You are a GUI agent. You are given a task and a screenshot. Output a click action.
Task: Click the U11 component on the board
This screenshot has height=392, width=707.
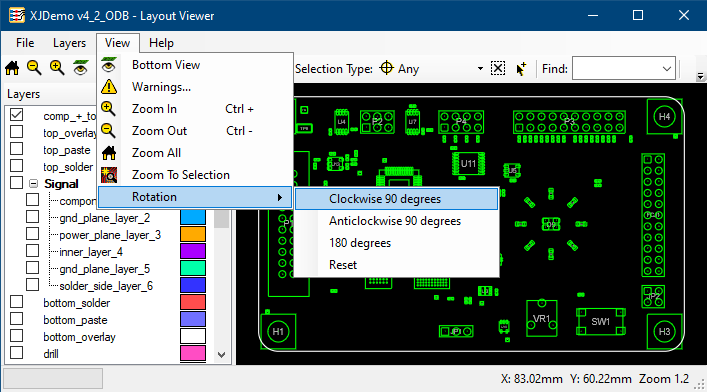tap(468, 163)
